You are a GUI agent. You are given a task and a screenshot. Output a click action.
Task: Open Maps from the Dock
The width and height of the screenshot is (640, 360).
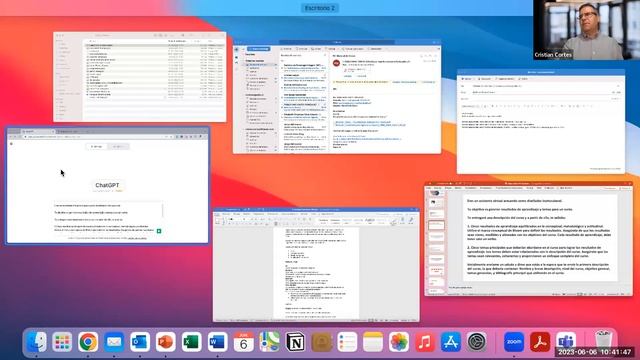(x=269, y=342)
